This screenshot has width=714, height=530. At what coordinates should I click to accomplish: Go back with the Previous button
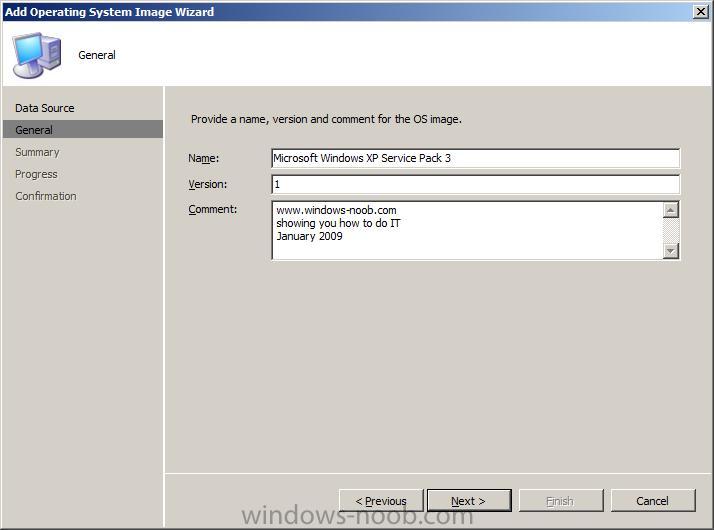coord(381,501)
